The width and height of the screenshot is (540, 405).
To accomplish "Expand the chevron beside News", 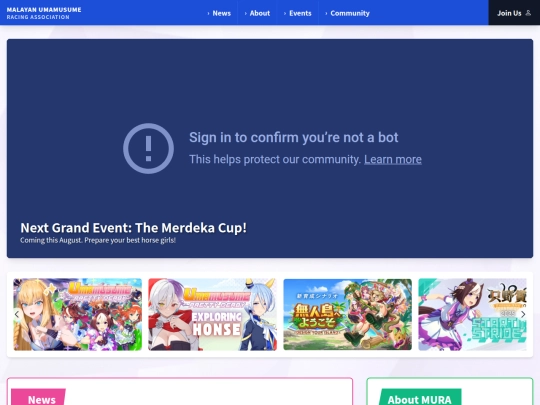I will (208, 13).
